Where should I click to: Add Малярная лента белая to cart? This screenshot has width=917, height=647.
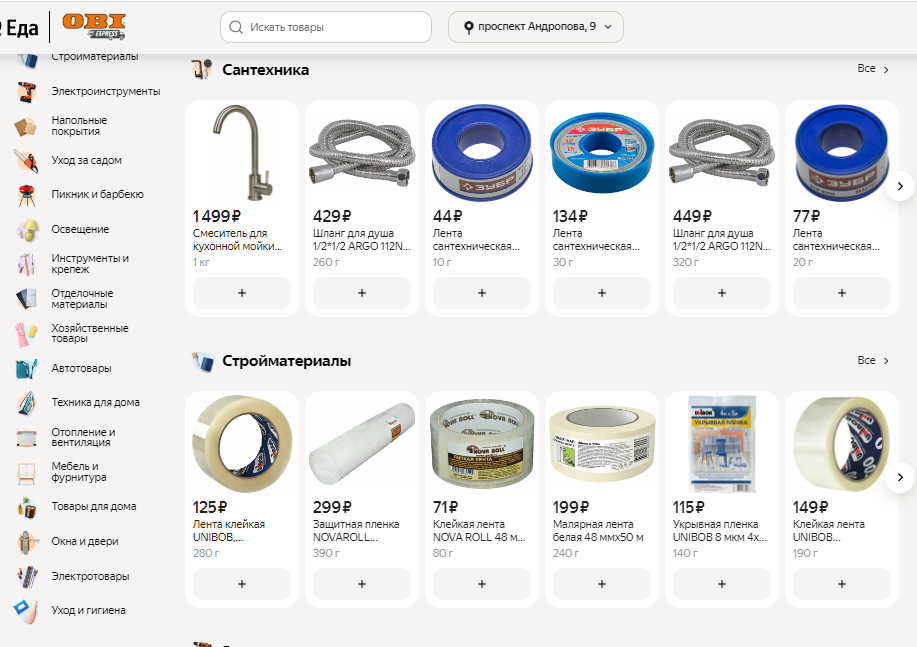602,584
